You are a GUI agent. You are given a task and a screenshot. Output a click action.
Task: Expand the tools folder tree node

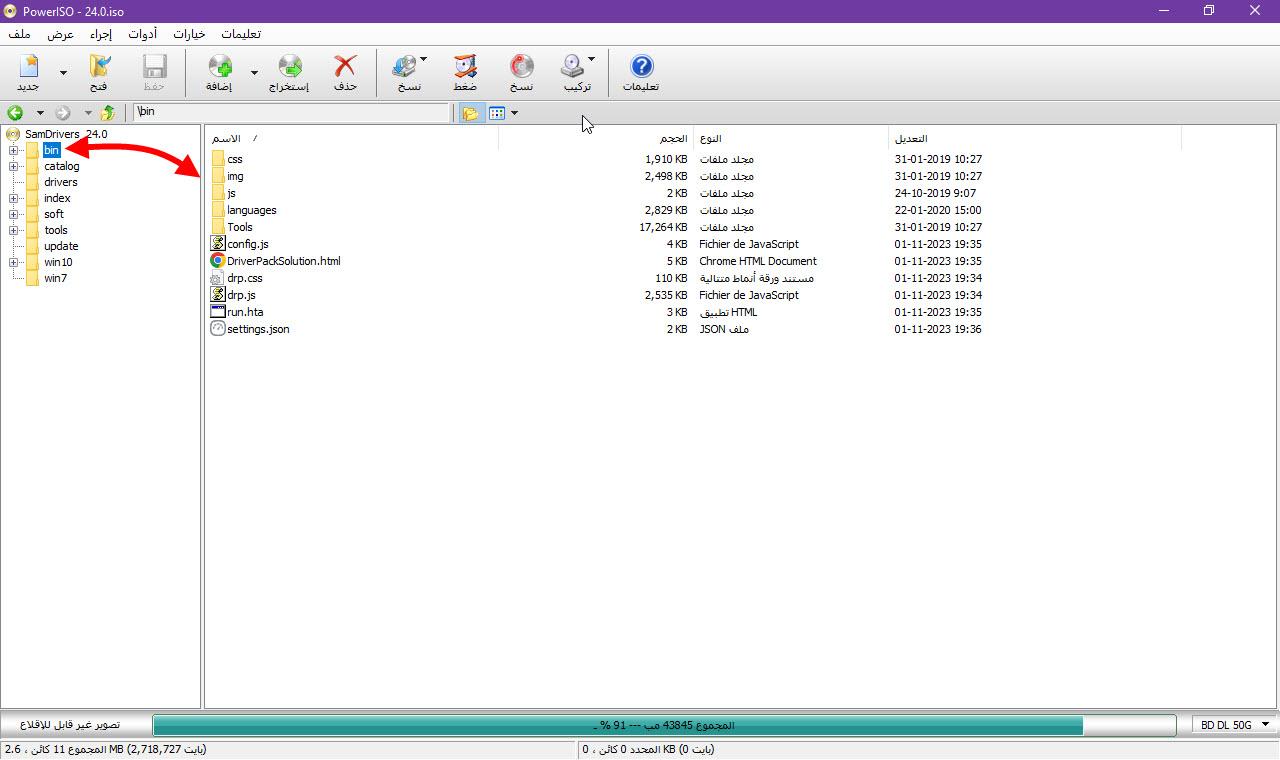(14, 230)
